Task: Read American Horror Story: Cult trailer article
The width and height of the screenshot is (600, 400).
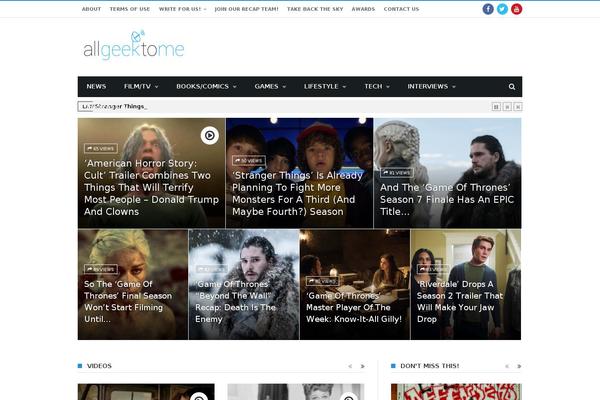Action: 151,188
